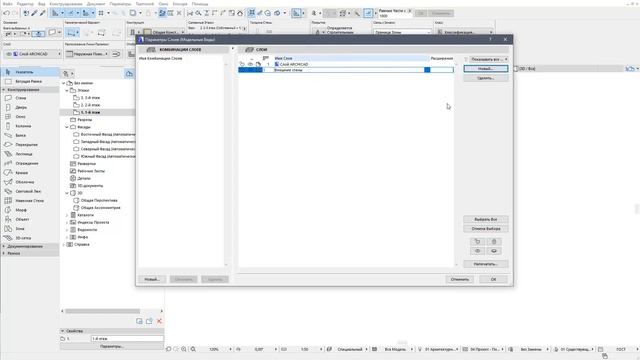Click the story name field in Свойства
640x360 pixels.
[x=127, y=339]
